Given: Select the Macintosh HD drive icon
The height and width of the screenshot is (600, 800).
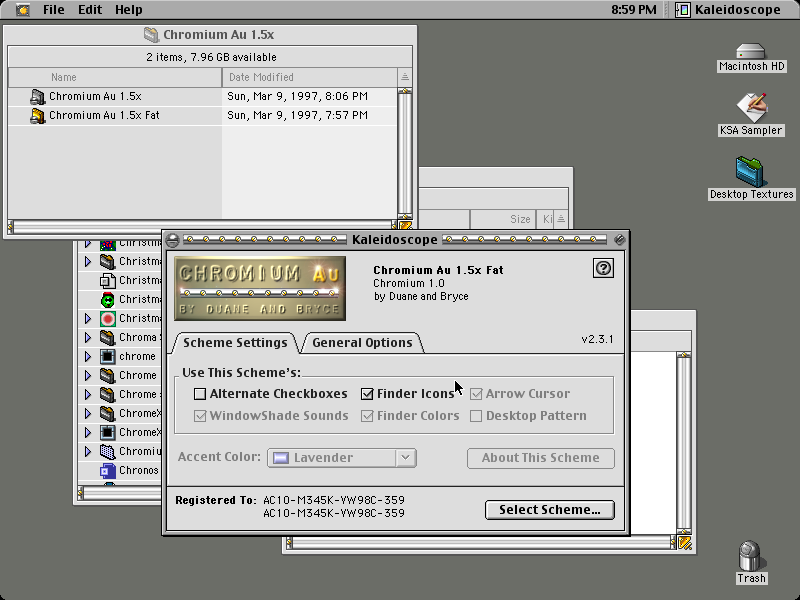Looking at the screenshot, I should 751,52.
